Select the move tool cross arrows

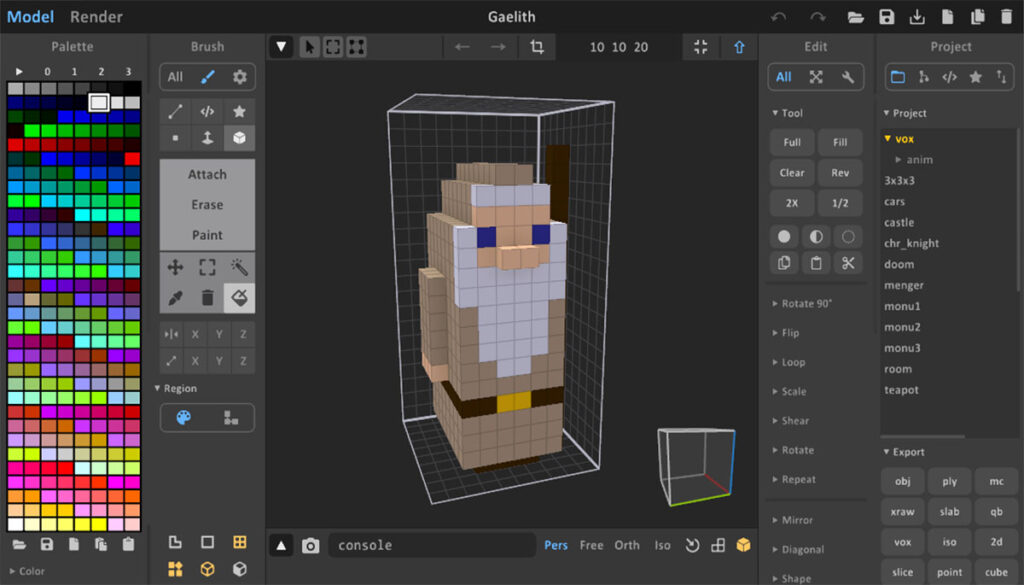[x=175, y=267]
